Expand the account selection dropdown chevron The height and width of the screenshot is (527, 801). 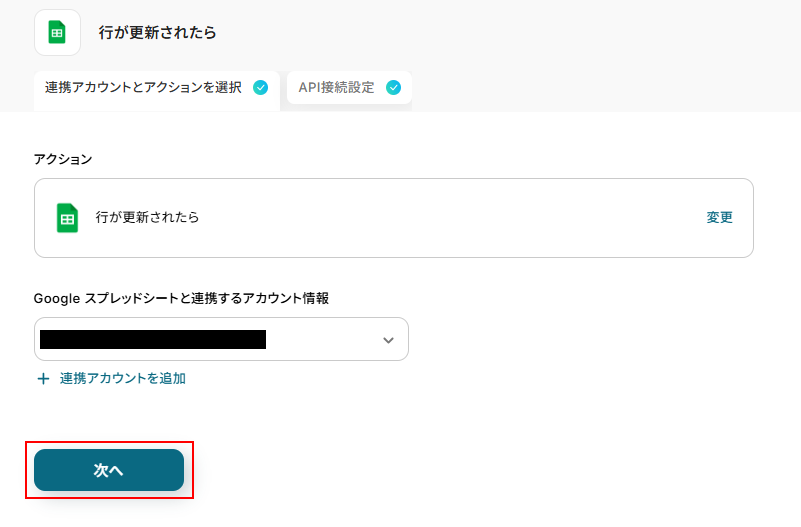coord(389,340)
